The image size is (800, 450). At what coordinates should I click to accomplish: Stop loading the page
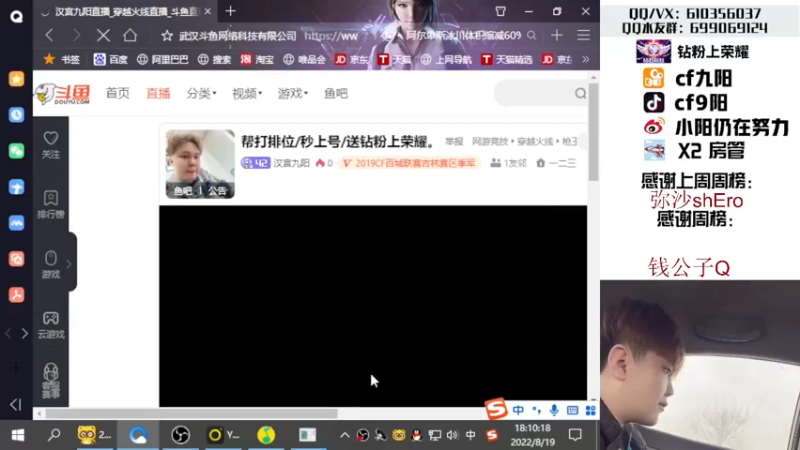click(x=103, y=35)
